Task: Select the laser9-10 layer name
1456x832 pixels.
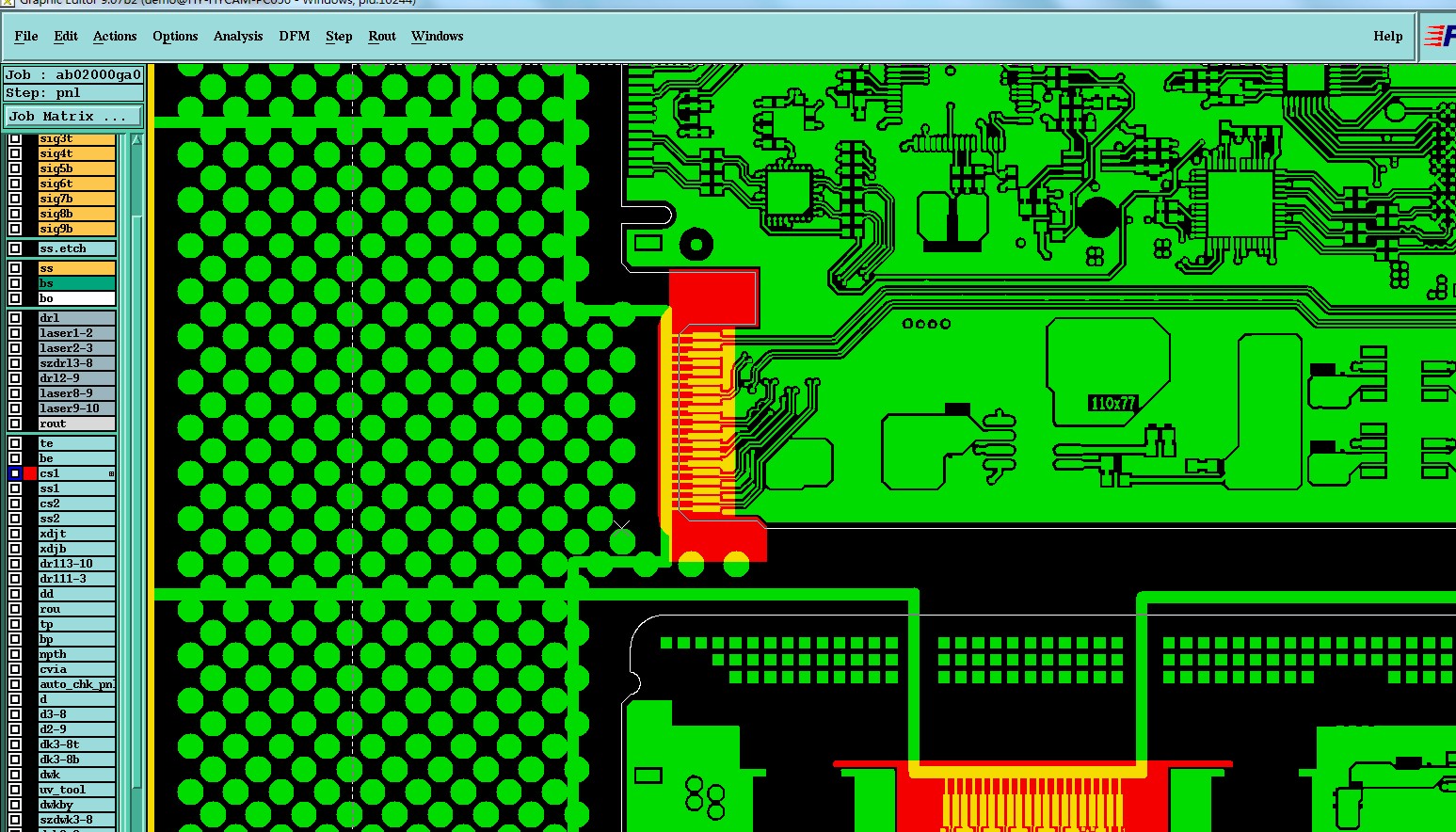Action: coord(76,408)
